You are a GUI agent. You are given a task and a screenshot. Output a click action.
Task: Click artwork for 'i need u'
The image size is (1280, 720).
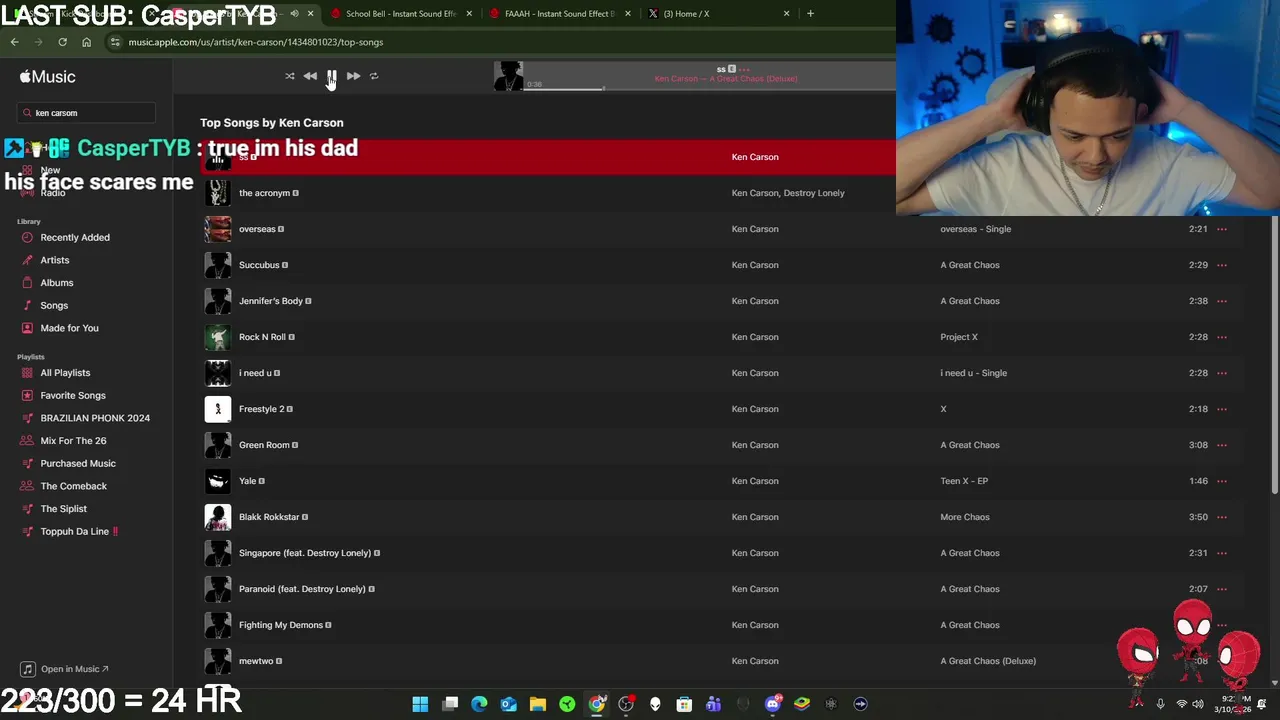click(x=218, y=373)
